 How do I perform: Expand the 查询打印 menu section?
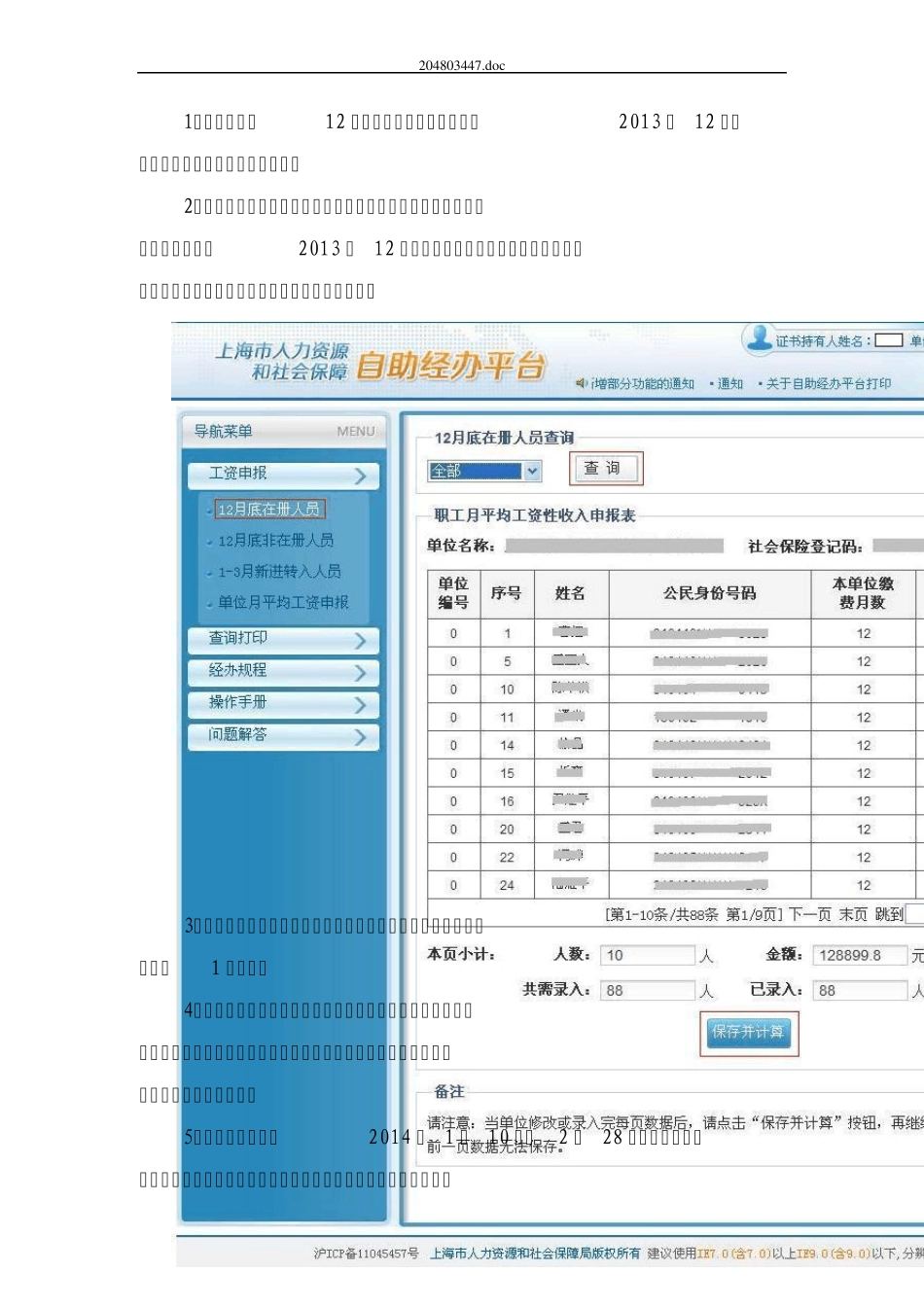[283, 639]
